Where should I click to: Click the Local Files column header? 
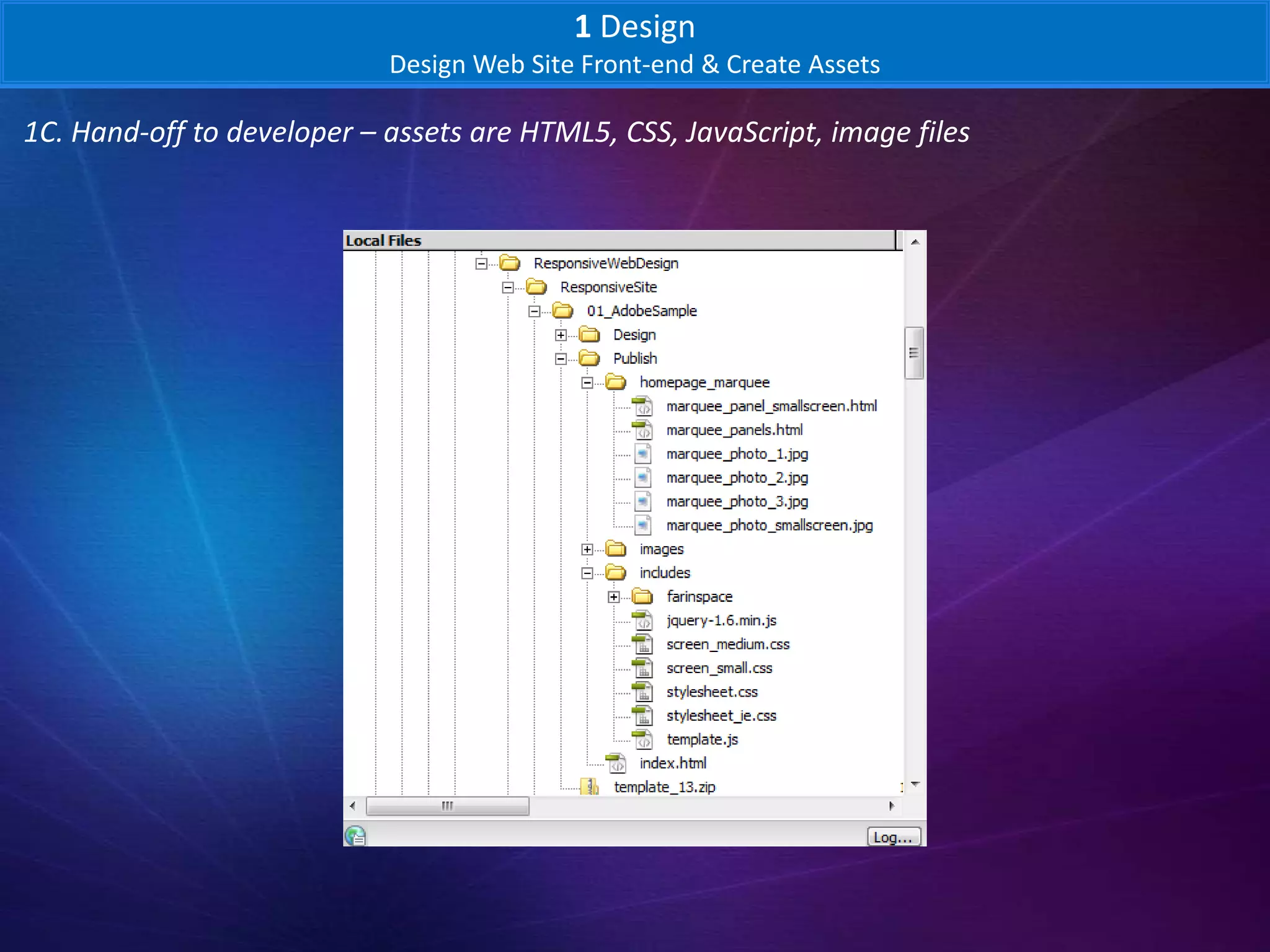pos(620,240)
